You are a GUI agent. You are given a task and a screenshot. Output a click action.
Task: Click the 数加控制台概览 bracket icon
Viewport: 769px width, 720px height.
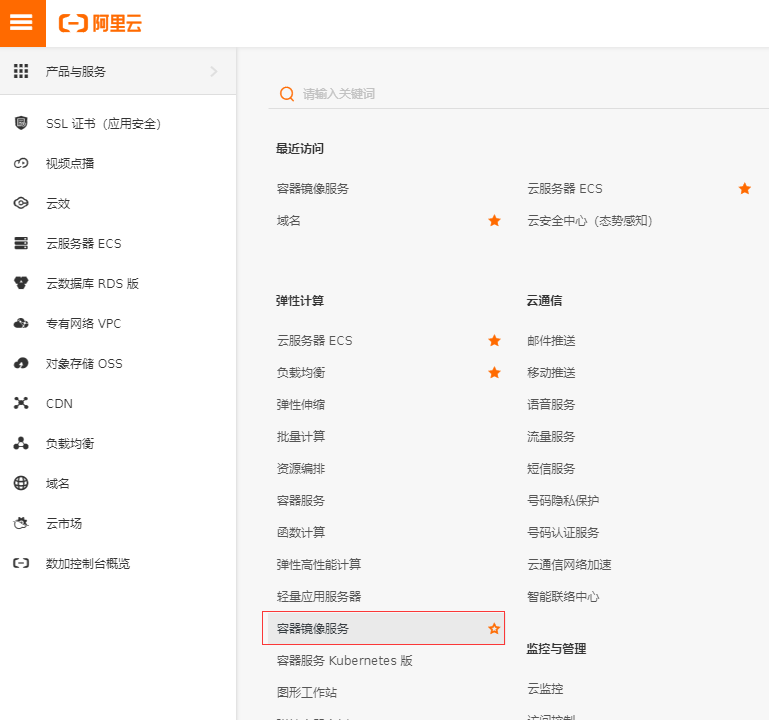(21, 563)
